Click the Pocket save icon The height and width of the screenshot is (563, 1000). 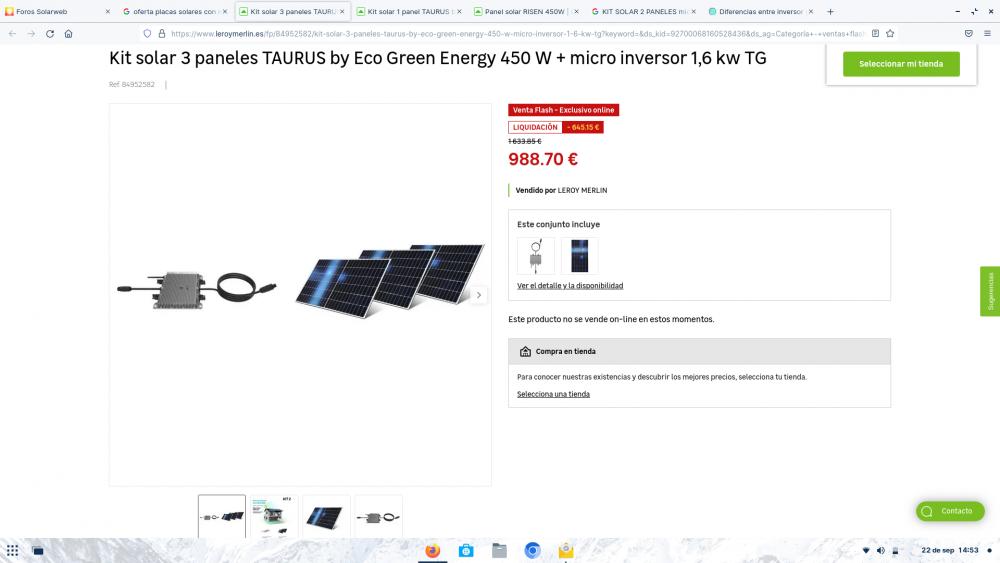pos(968,34)
